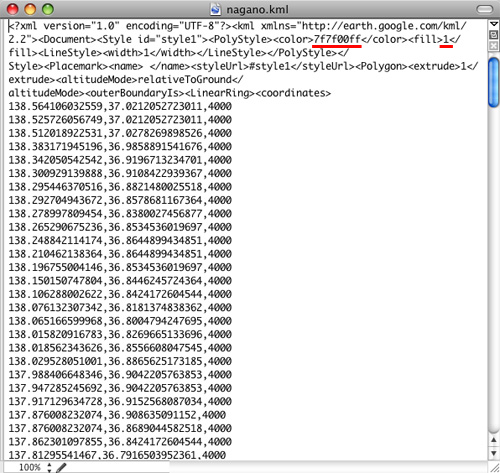Place cursor at underlined fill value 1
500x473 pixels.
click(446, 39)
